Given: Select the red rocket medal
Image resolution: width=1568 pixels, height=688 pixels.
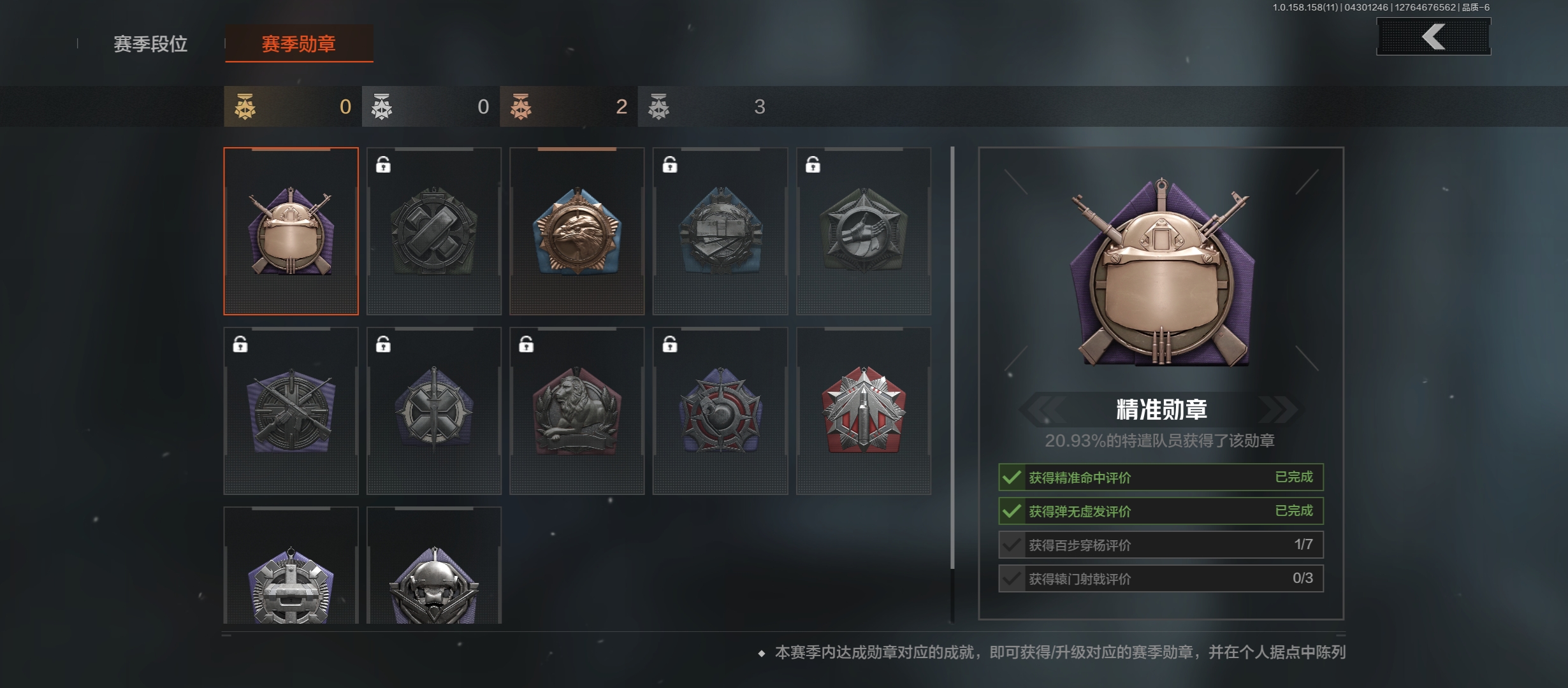Looking at the screenshot, I should pyautogui.click(x=864, y=411).
